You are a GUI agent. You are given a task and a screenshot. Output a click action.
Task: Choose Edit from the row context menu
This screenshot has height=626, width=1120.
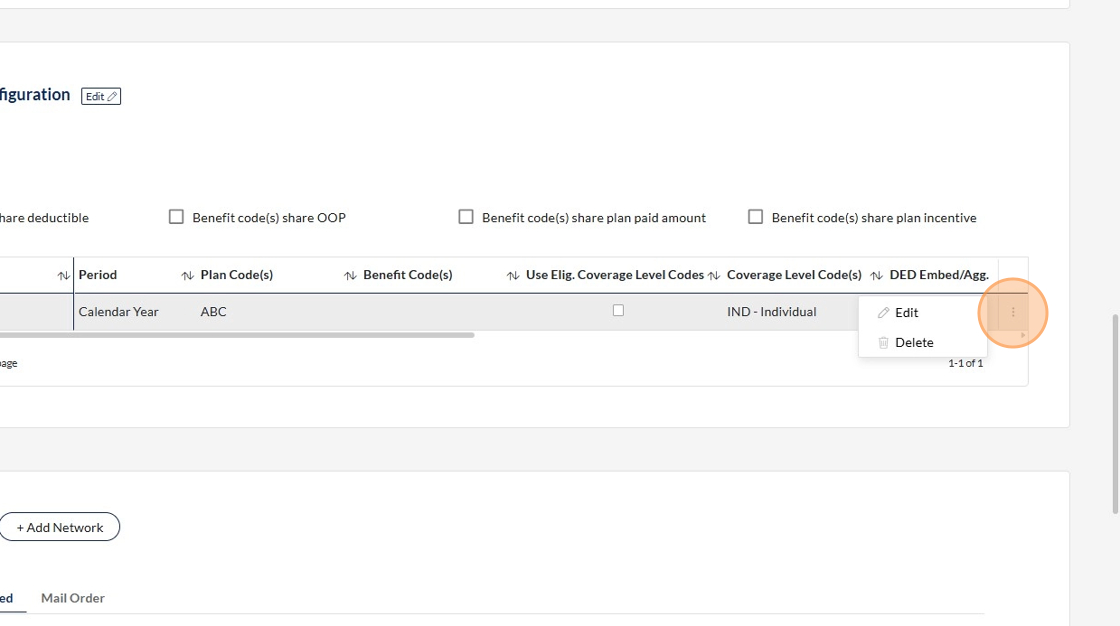(x=906, y=312)
